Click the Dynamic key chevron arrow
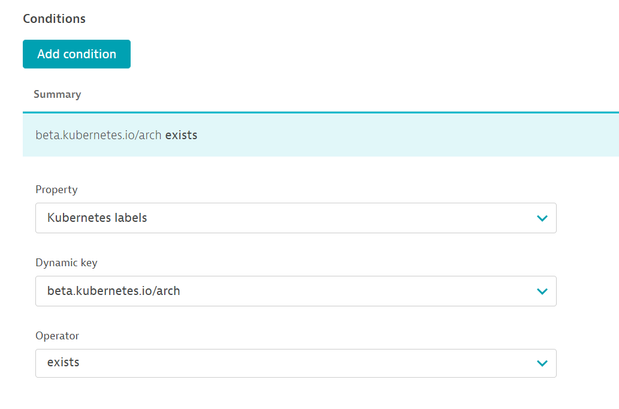Viewport: 619px width, 409px height. [x=541, y=291]
